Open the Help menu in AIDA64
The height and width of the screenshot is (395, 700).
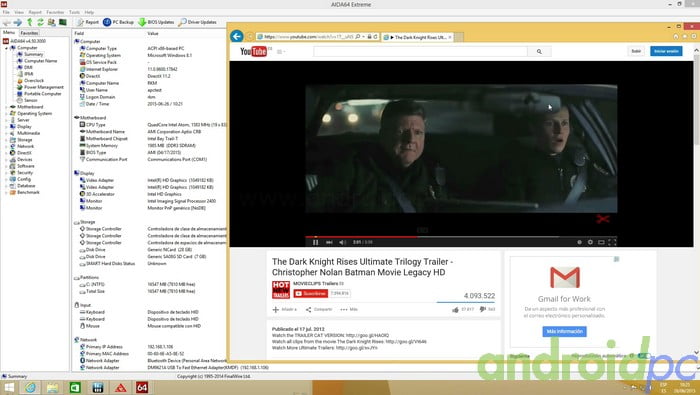89,12
